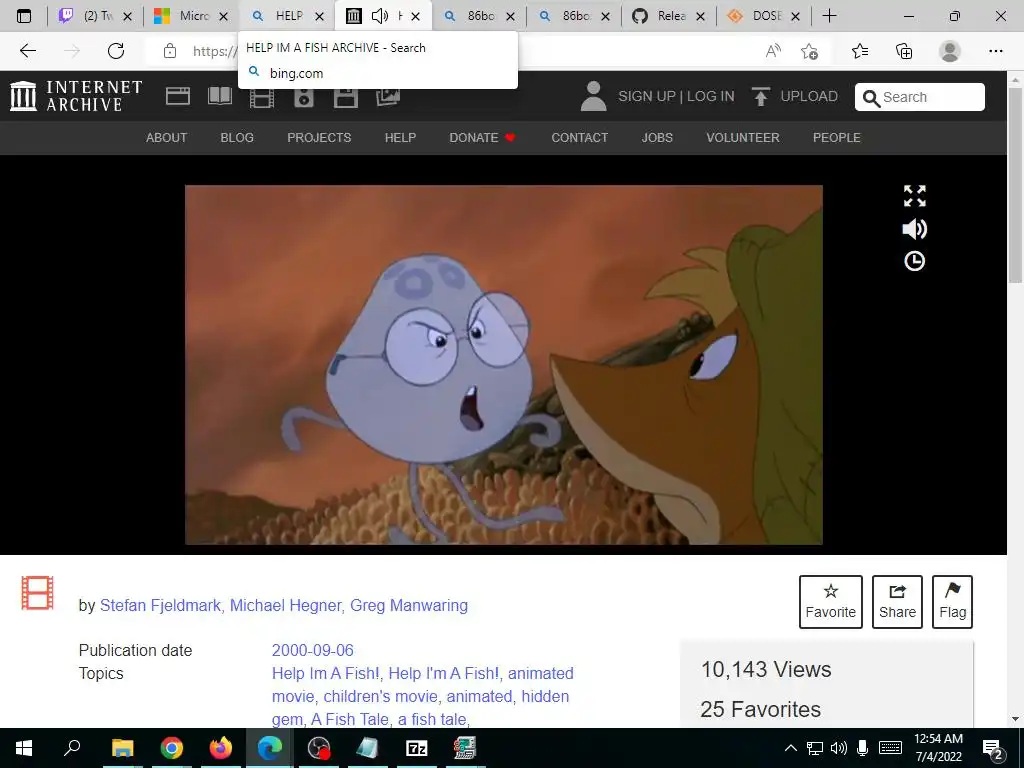1024x768 pixels.
Task: Mute the tab via its speaker icon
Action: tap(380, 16)
